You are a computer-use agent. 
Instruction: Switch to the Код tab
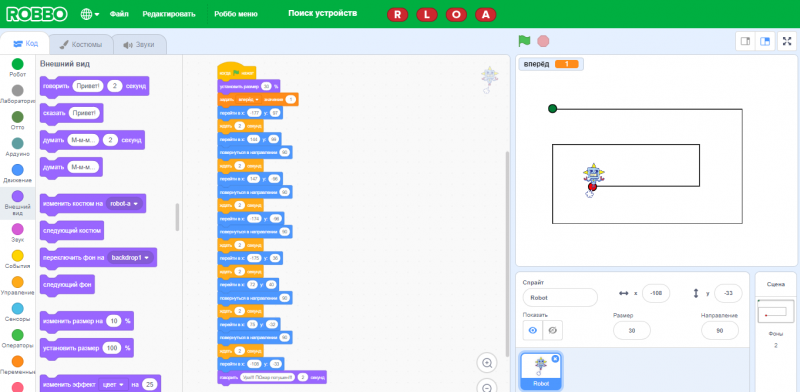point(25,44)
